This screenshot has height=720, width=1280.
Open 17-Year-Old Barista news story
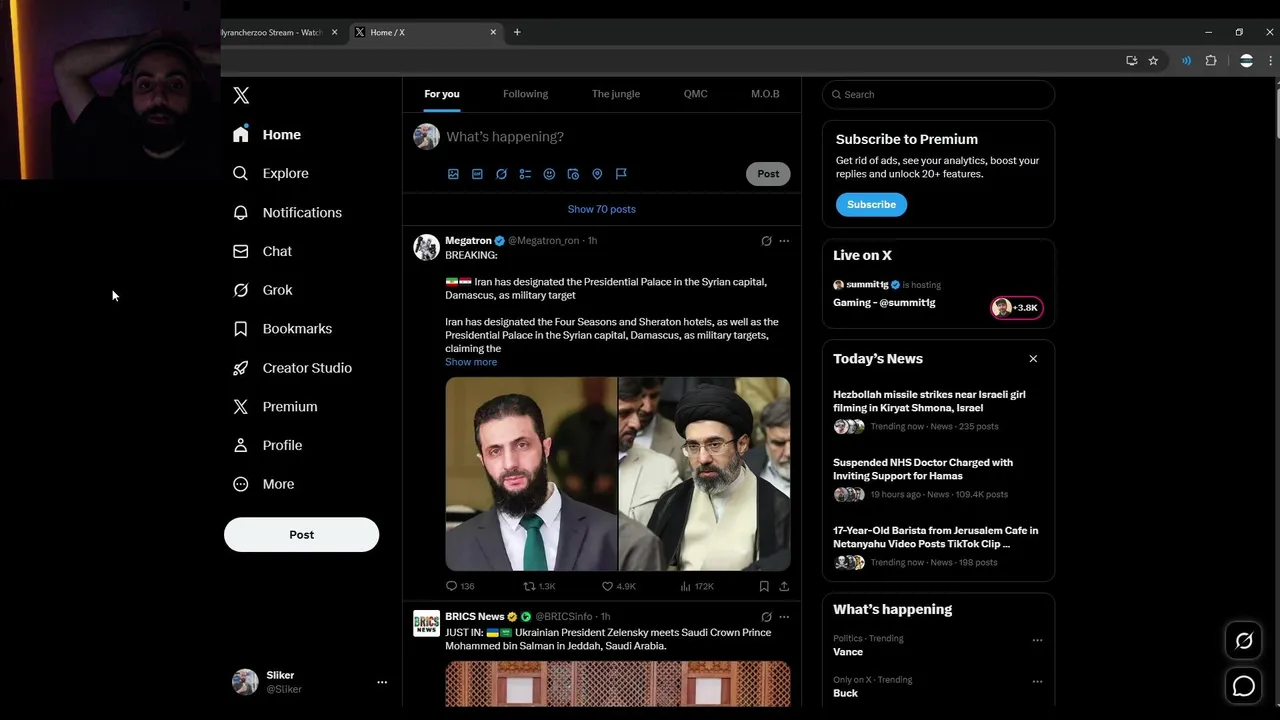[x=938, y=547]
